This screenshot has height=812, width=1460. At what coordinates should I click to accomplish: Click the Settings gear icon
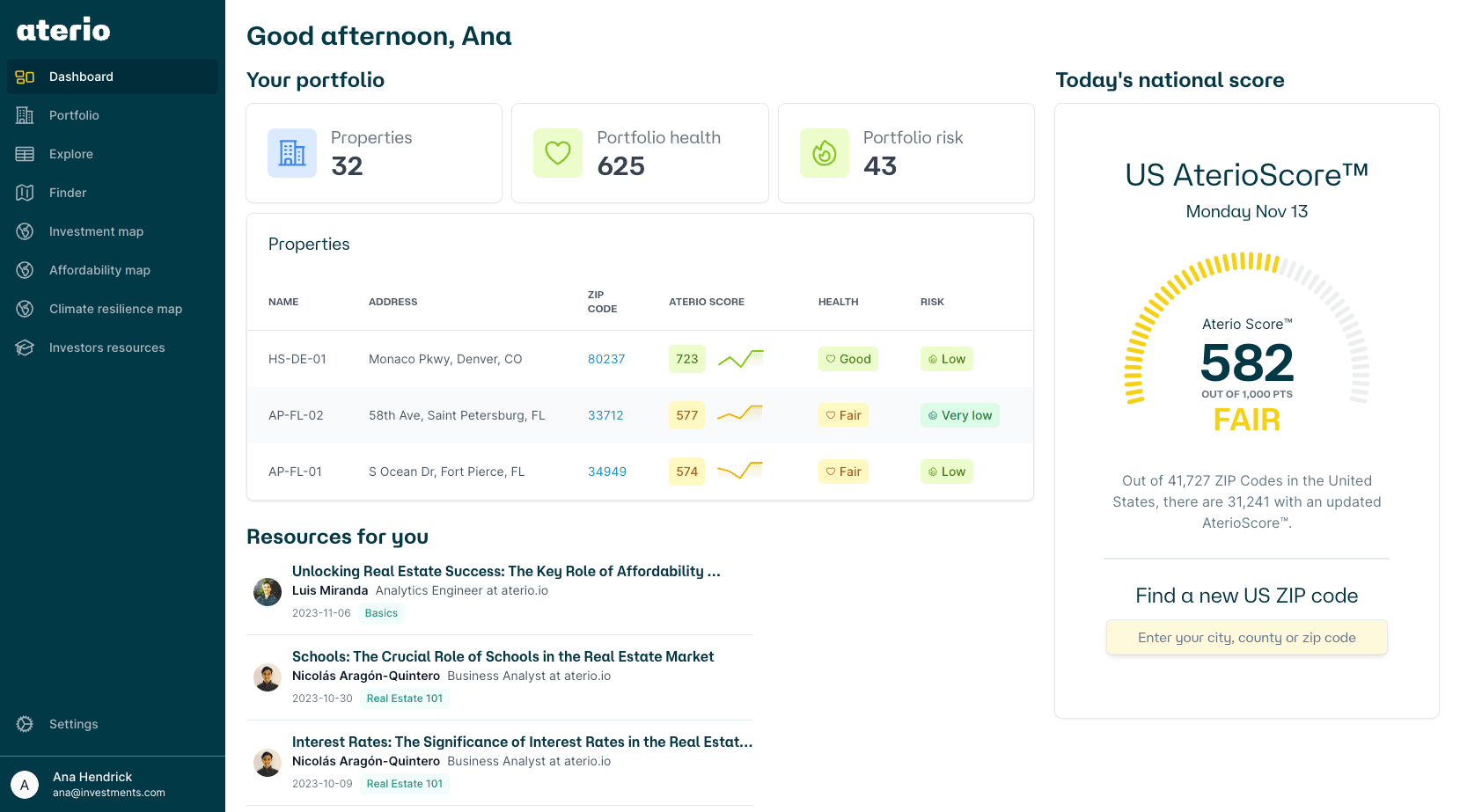coord(25,724)
